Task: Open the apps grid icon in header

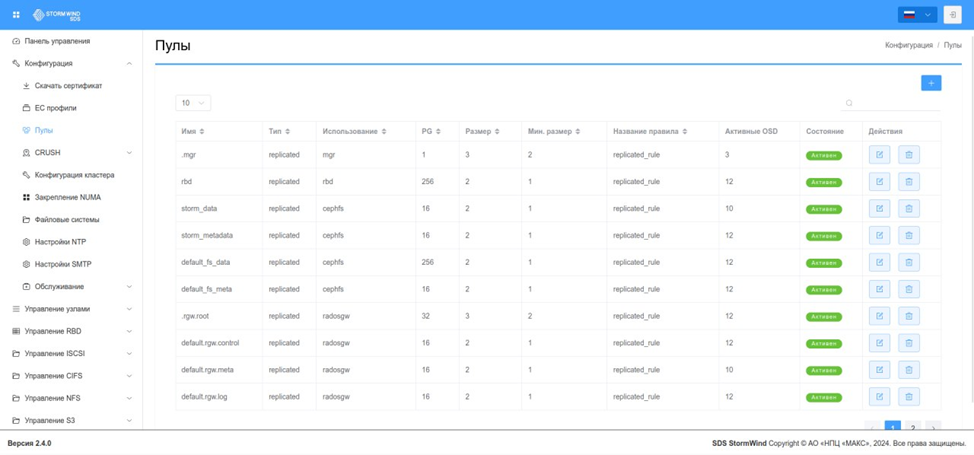Action: pos(16,15)
